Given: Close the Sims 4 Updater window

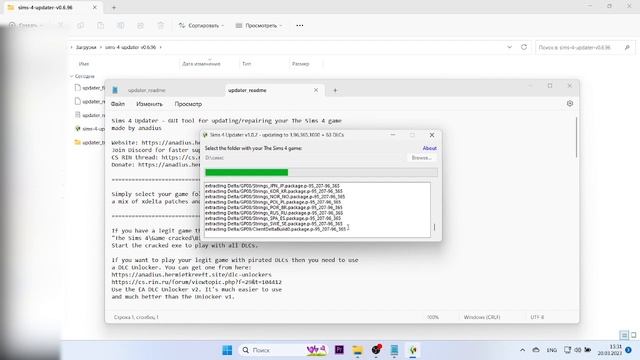Looking at the screenshot, I should coord(432,135).
